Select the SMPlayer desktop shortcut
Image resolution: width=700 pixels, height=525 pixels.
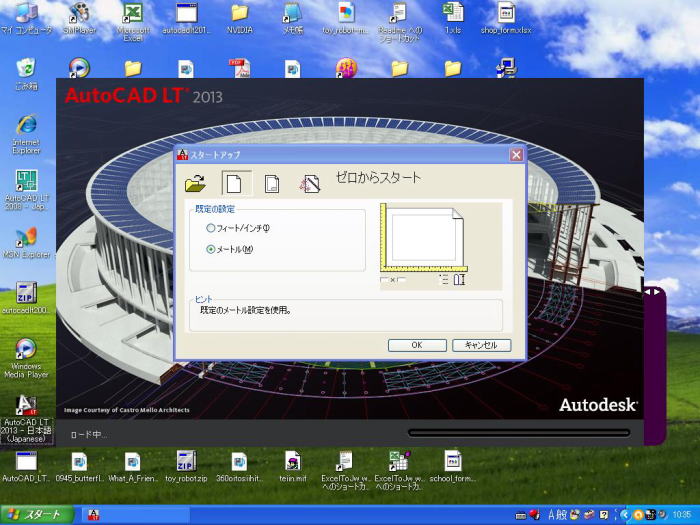click(x=79, y=19)
